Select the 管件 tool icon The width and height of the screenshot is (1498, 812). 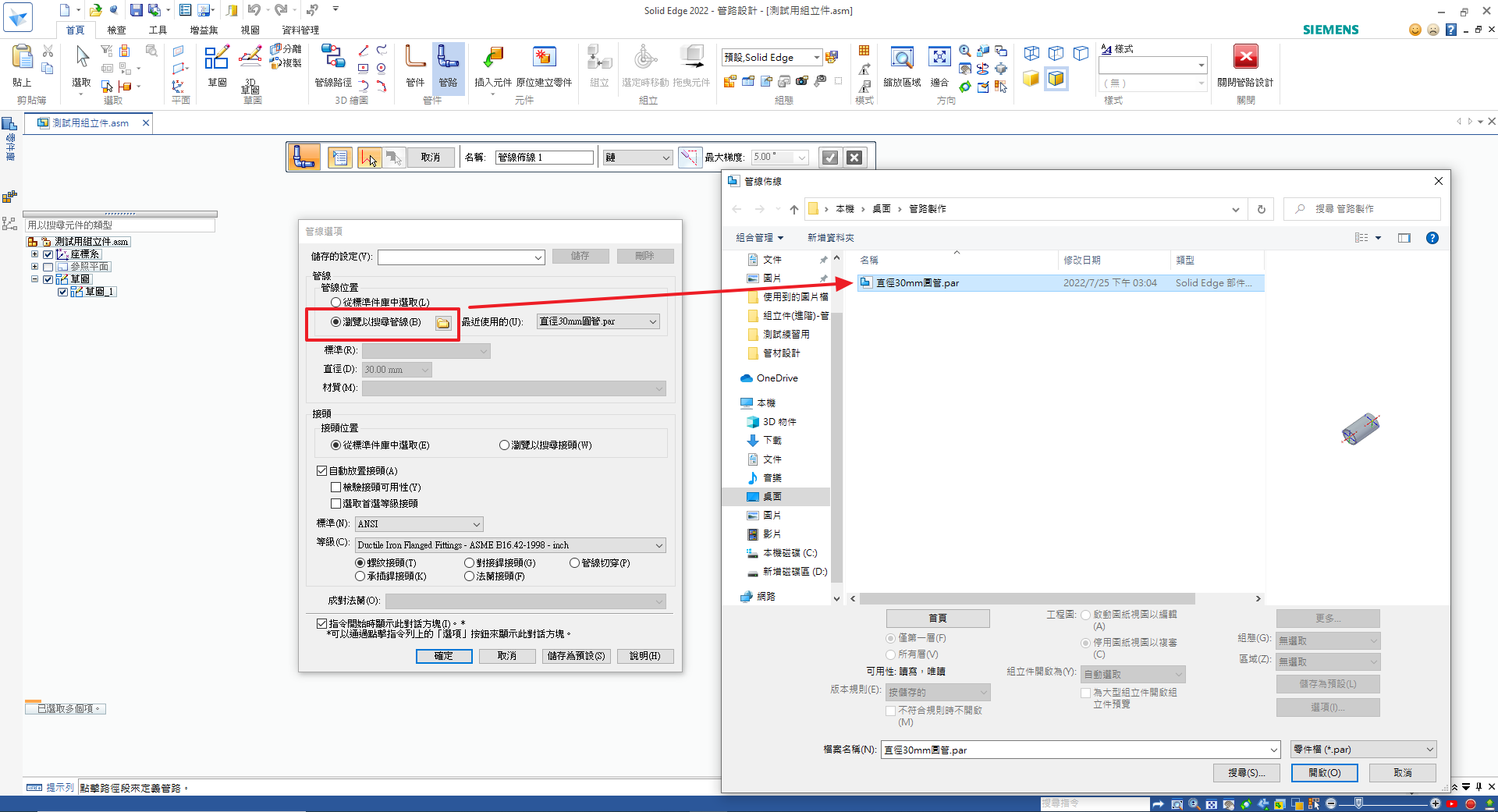[415, 59]
